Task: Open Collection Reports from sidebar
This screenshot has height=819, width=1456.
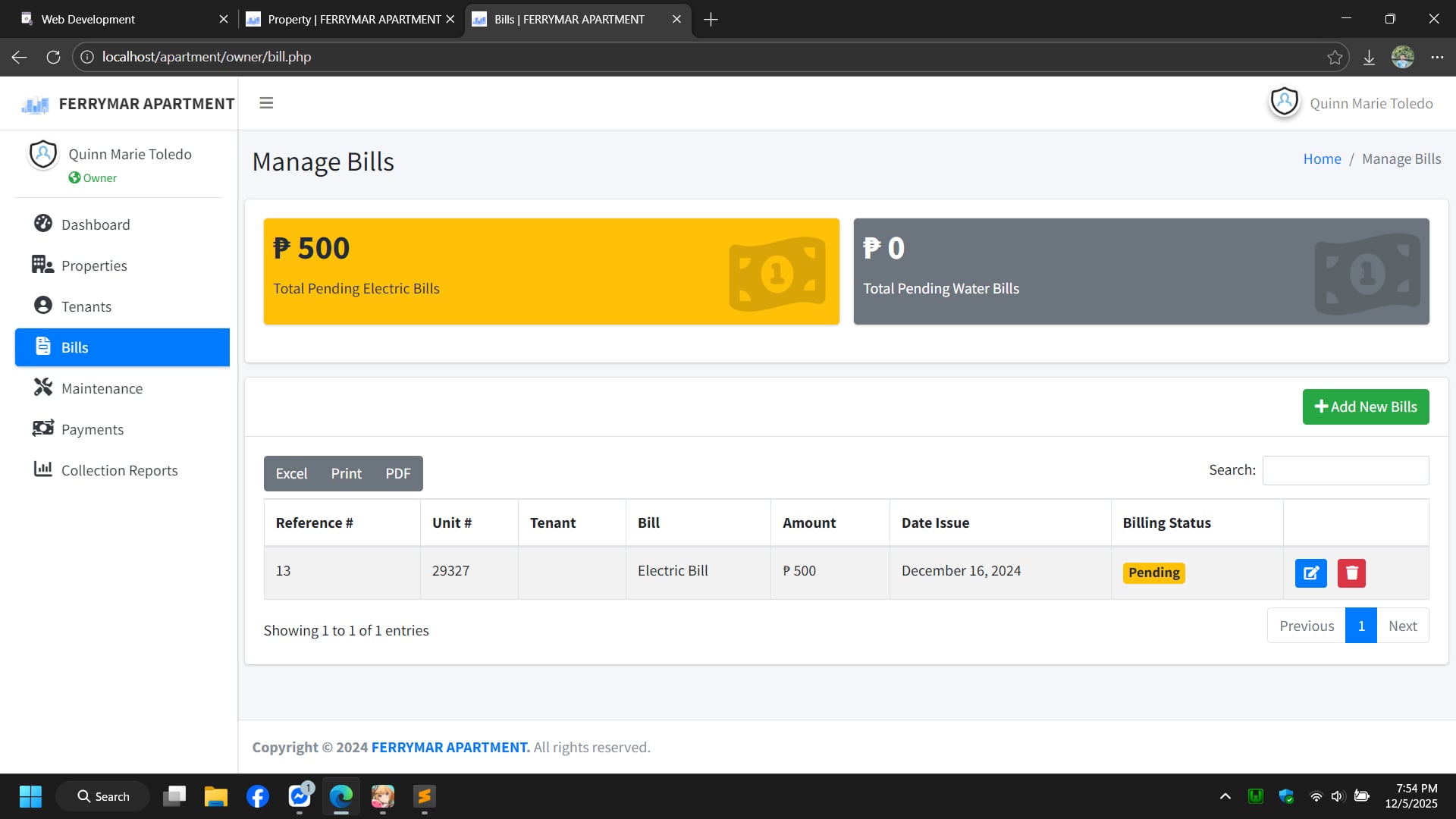Action: click(119, 470)
